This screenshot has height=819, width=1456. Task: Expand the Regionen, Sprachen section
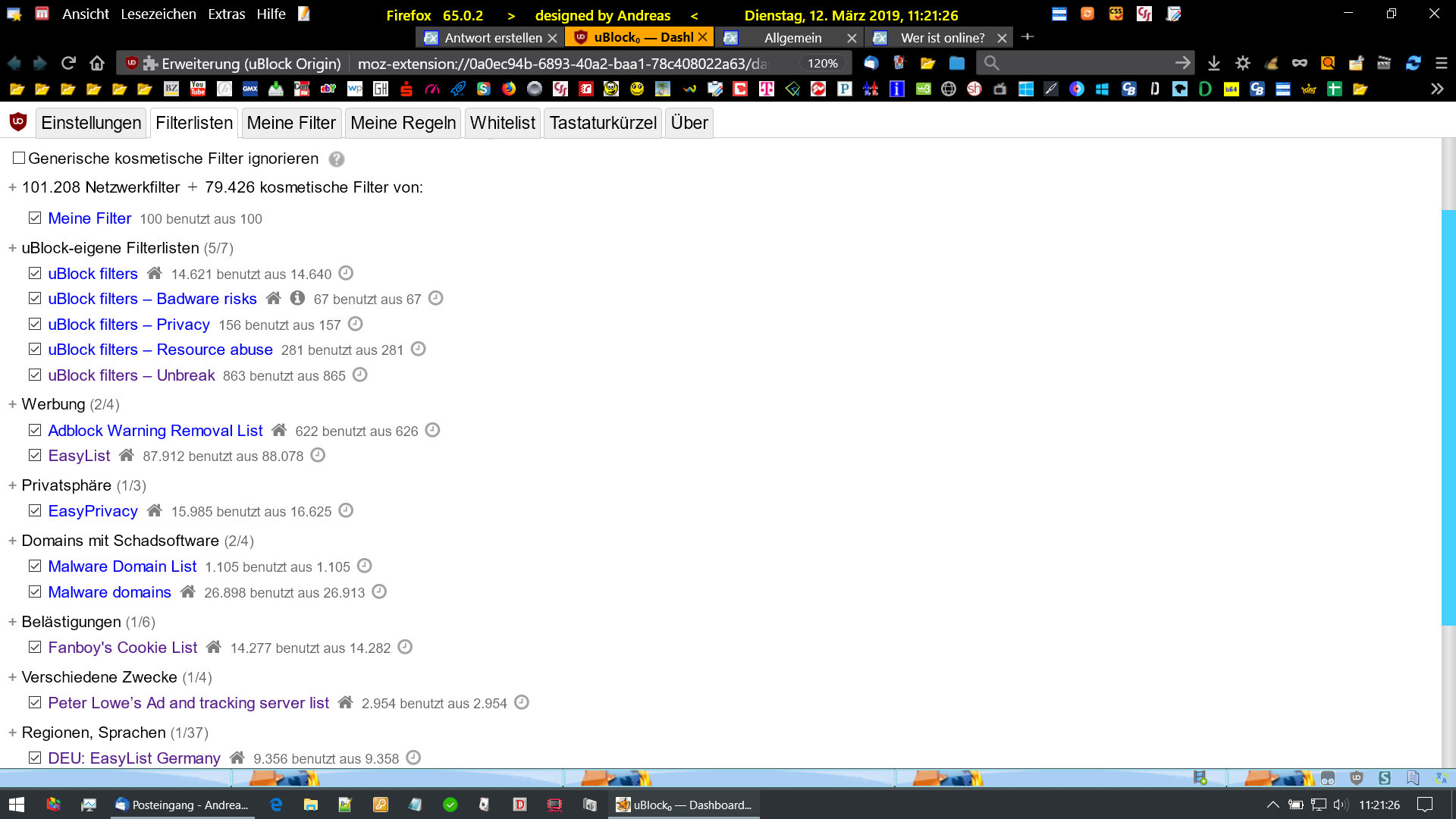[12, 733]
